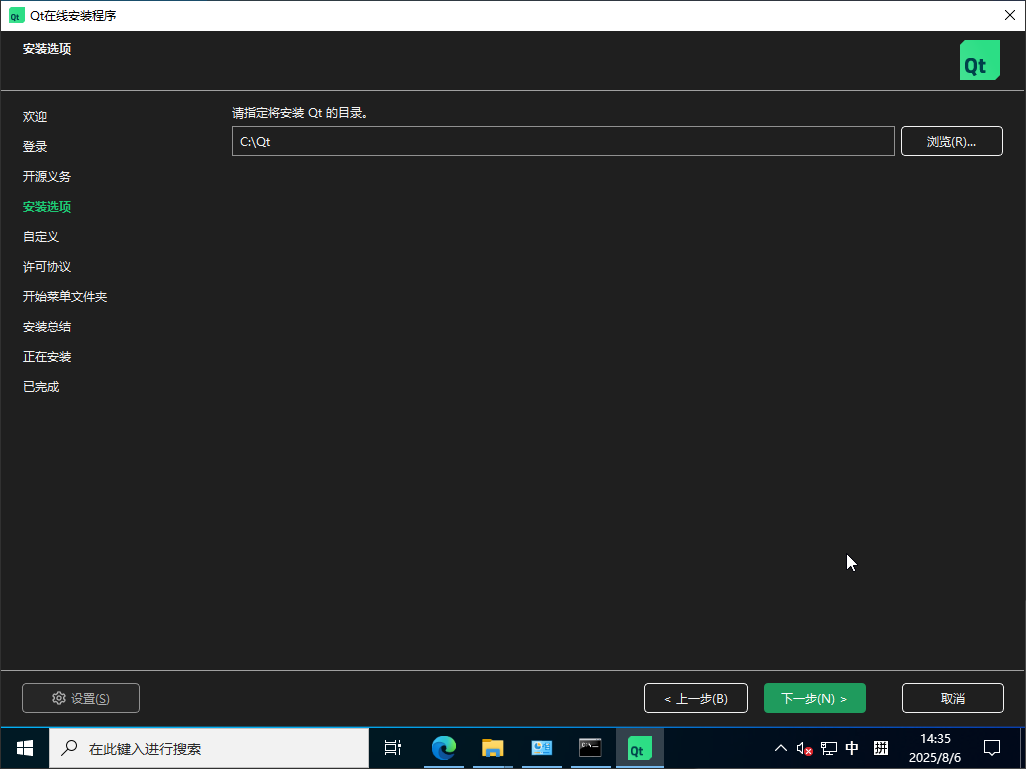Click the taskbar search box
This screenshot has height=769, width=1026.
(x=209, y=748)
